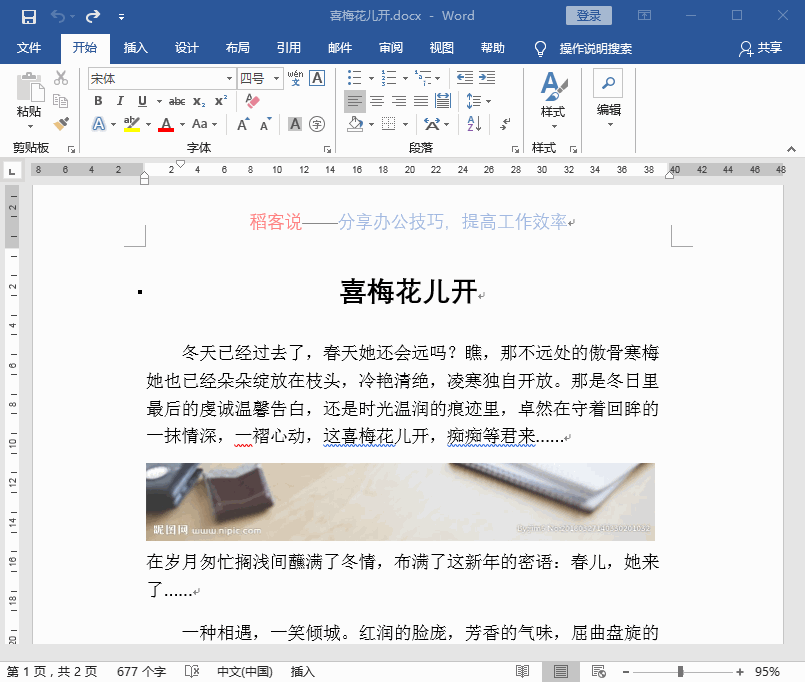Toggle strikethrough formatting
The image size is (805, 682).
(177, 102)
